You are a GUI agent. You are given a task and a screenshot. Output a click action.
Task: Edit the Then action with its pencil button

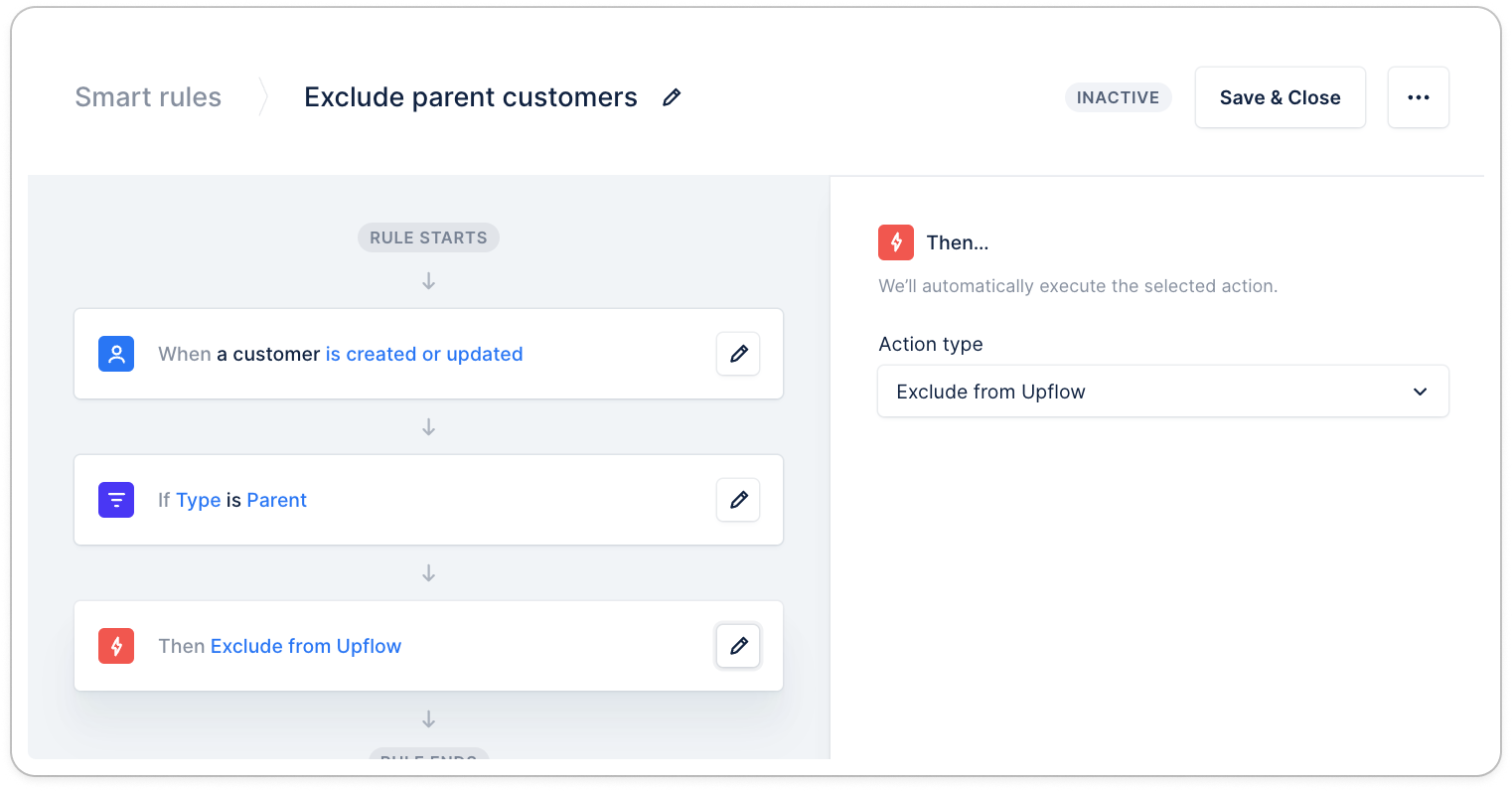[x=738, y=646]
